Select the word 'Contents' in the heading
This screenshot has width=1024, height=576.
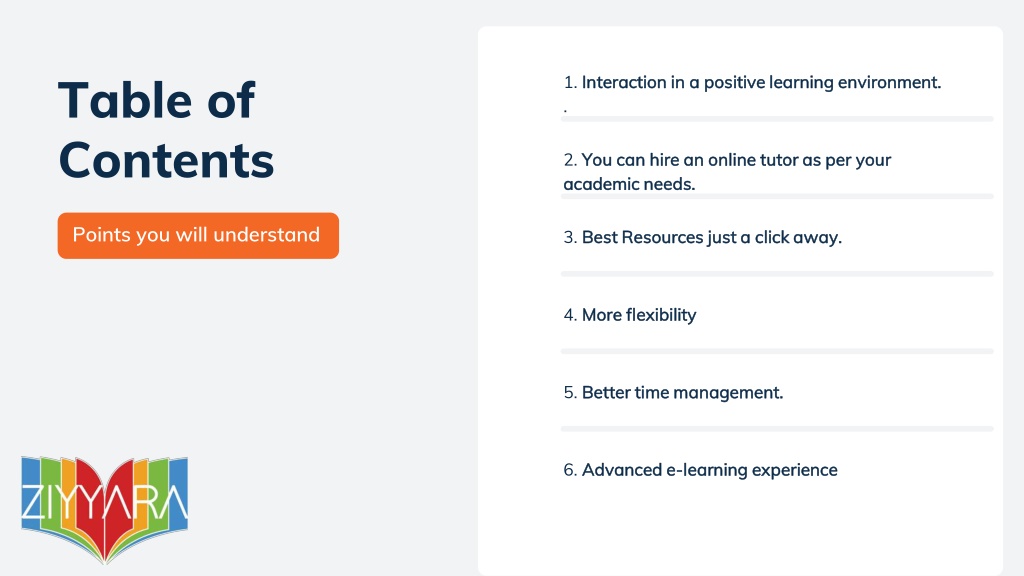(166, 161)
